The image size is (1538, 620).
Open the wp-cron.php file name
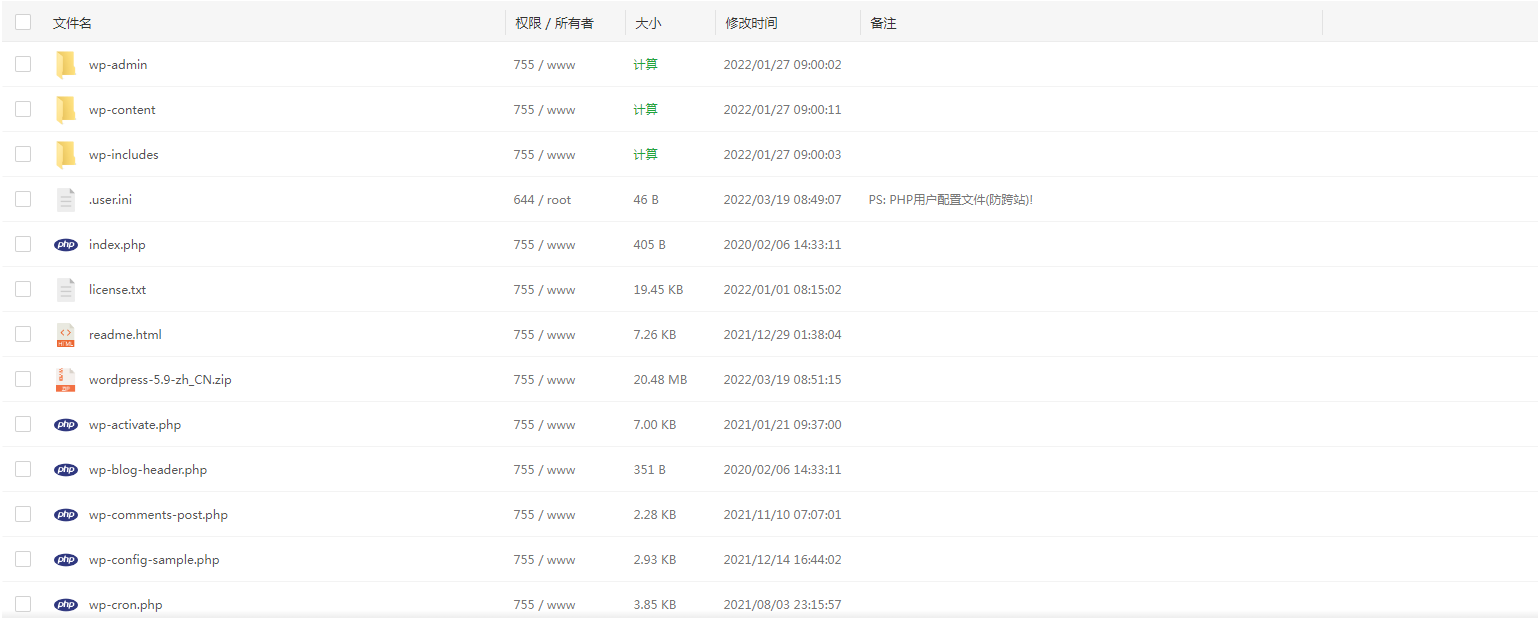tap(126, 605)
